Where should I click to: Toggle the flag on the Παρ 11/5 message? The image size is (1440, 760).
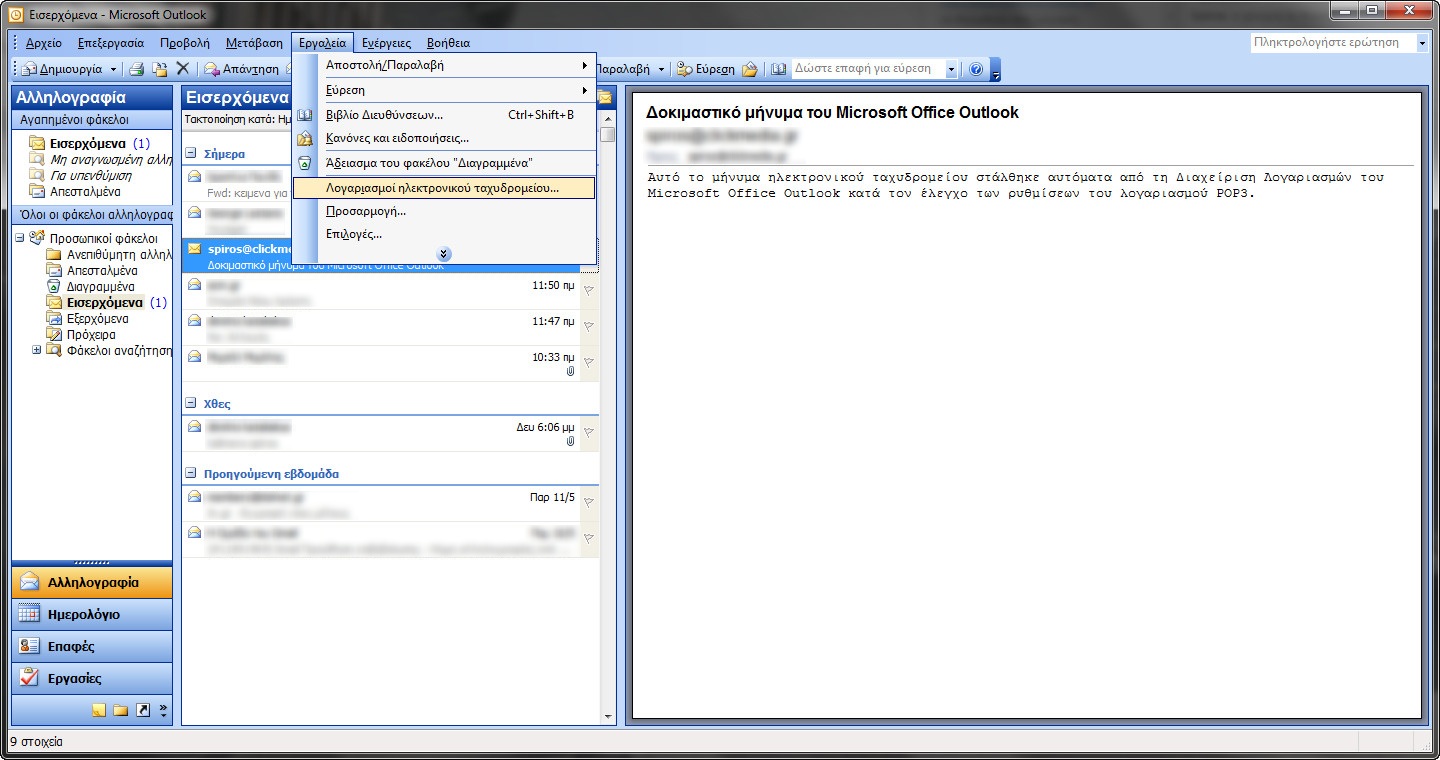click(x=589, y=503)
